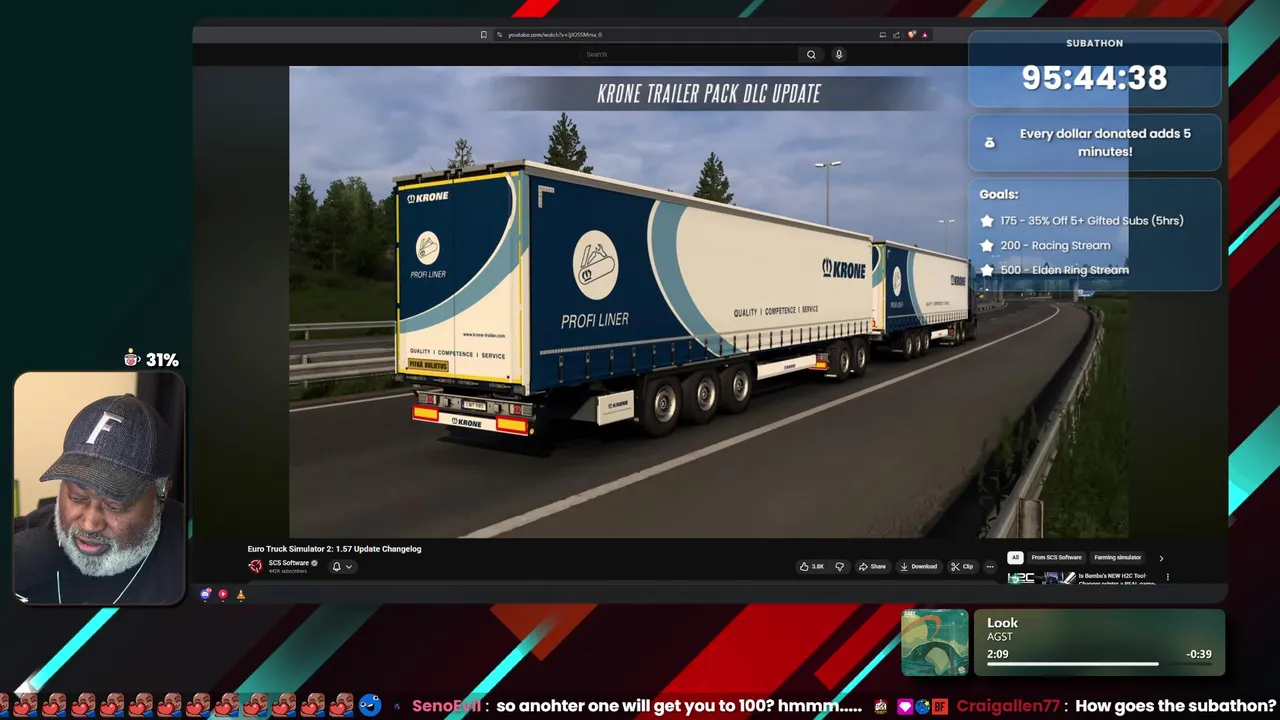Image resolution: width=1280 pixels, height=720 pixels.
Task: Click the browser bookmark icon
Action: 483,35
